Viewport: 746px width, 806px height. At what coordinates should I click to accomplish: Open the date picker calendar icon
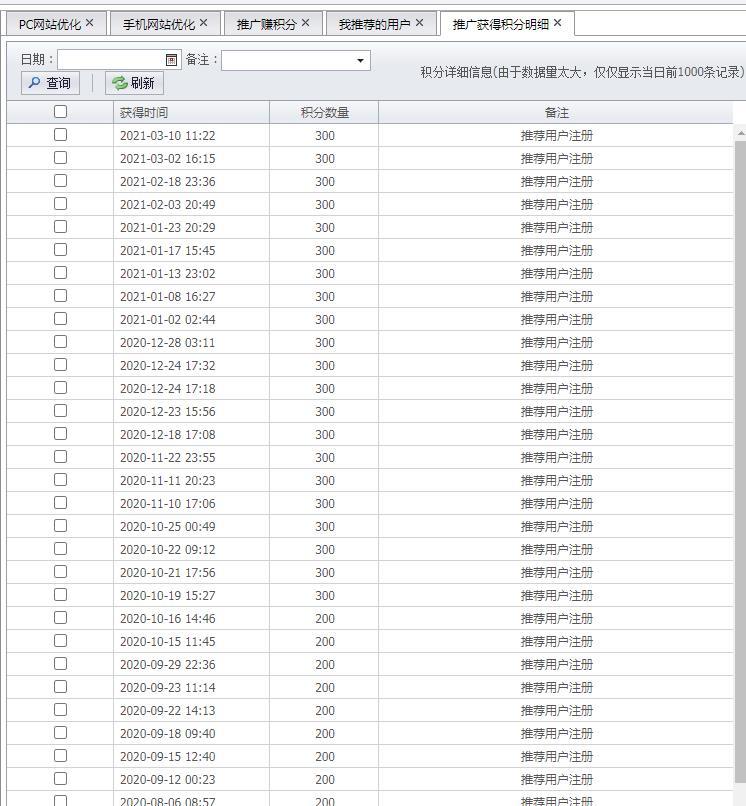(x=172, y=60)
